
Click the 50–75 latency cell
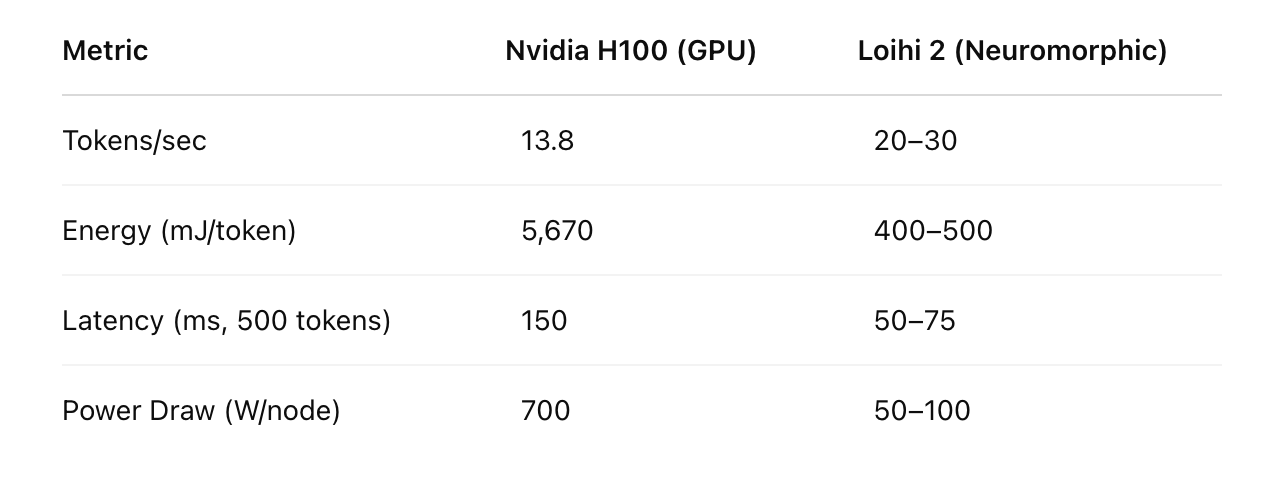click(x=914, y=321)
